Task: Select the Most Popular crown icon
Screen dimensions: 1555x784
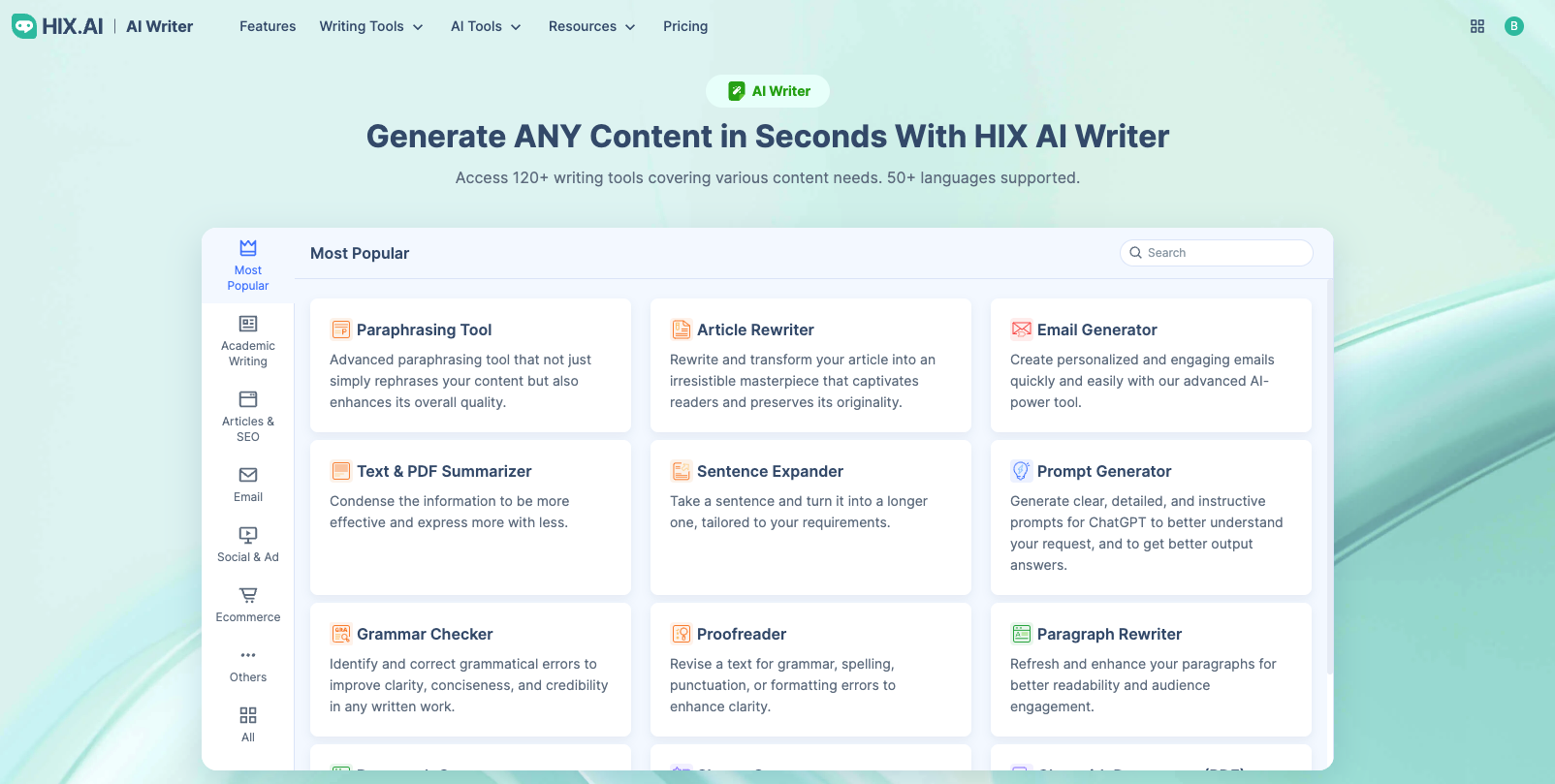Action: tap(248, 247)
